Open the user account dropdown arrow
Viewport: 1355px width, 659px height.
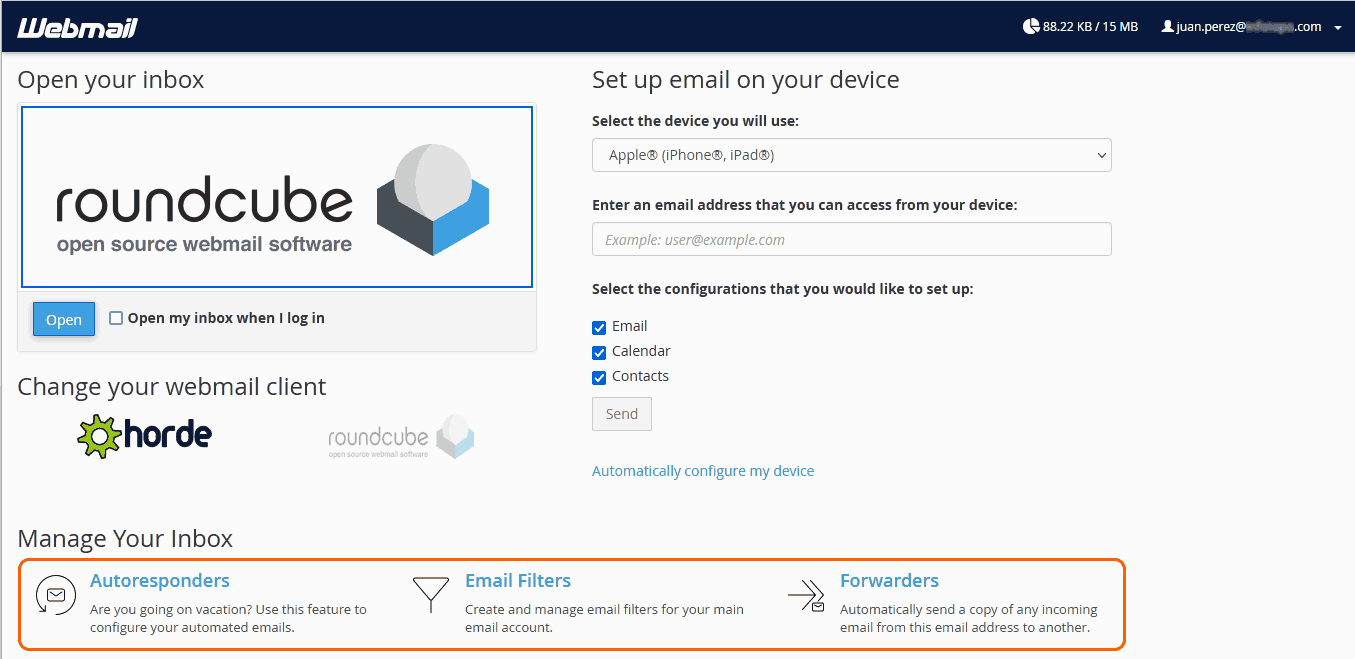coord(1338,28)
